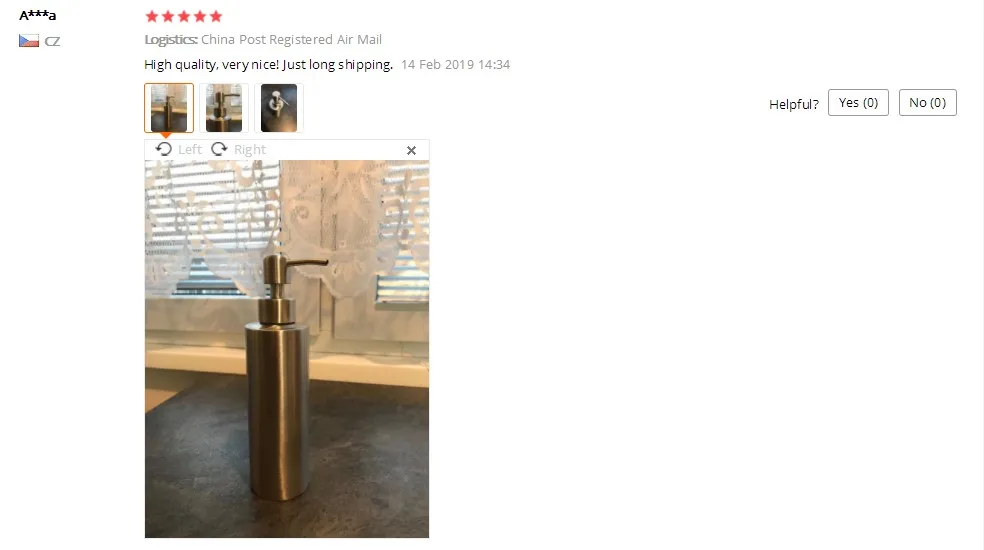Click the enlarged soap dispenser photo
Image resolution: width=984 pixels, height=550 pixels.
click(x=287, y=349)
